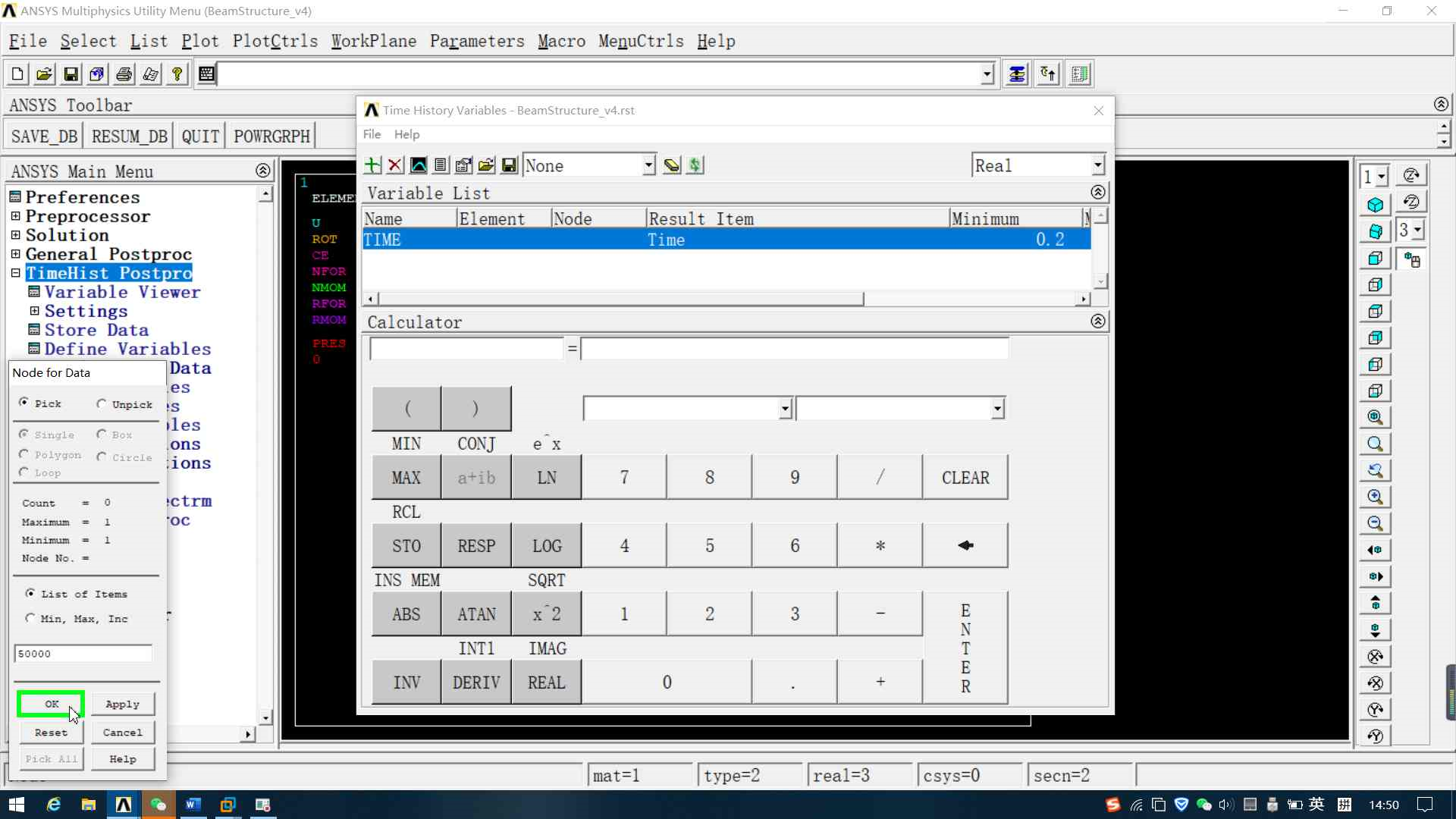
Task: Click the isometric view cube icon
Action: coord(1375,205)
